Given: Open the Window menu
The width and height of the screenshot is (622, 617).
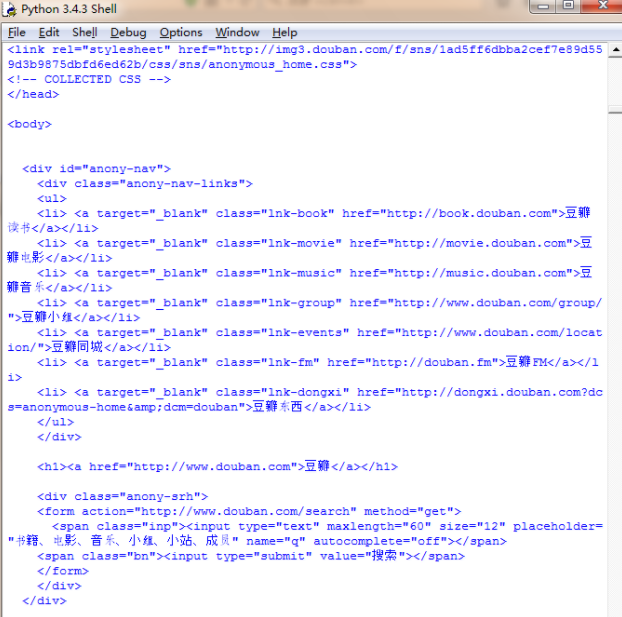Looking at the screenshot, I should coord(237,33).
